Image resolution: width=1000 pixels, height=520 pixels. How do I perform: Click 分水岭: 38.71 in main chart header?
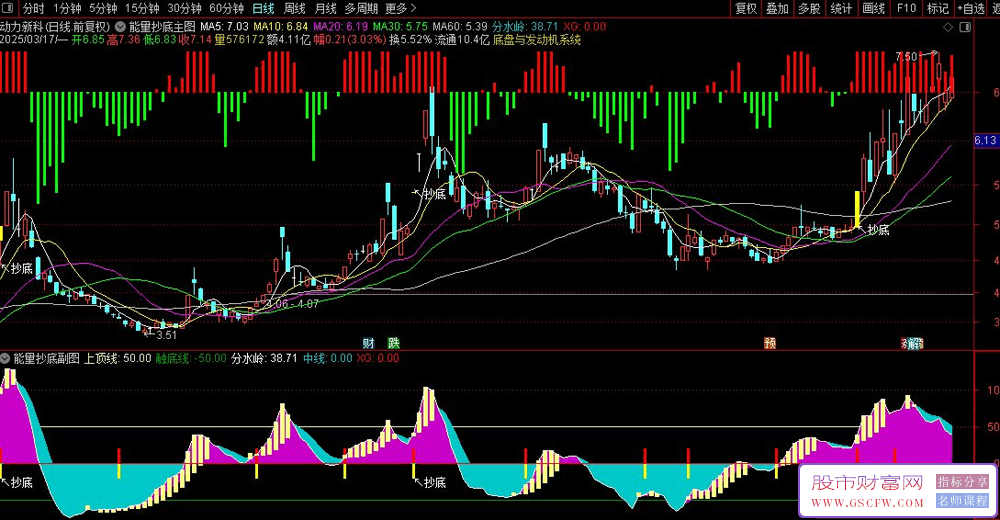(x=525, y=27)
